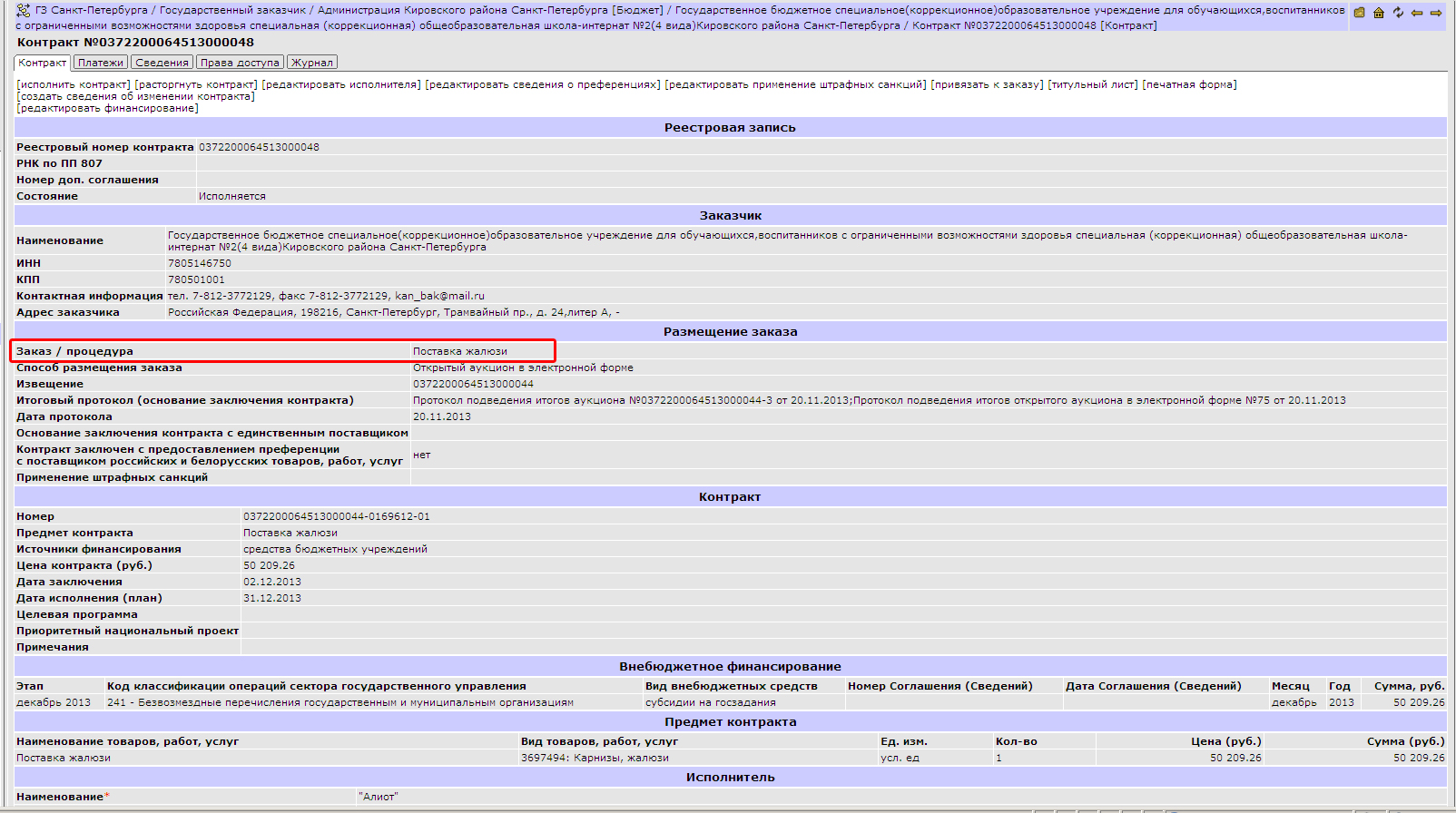1456x813 pixels.
Task: Refresh the page with circular arrows icon
Action: 1398,13
